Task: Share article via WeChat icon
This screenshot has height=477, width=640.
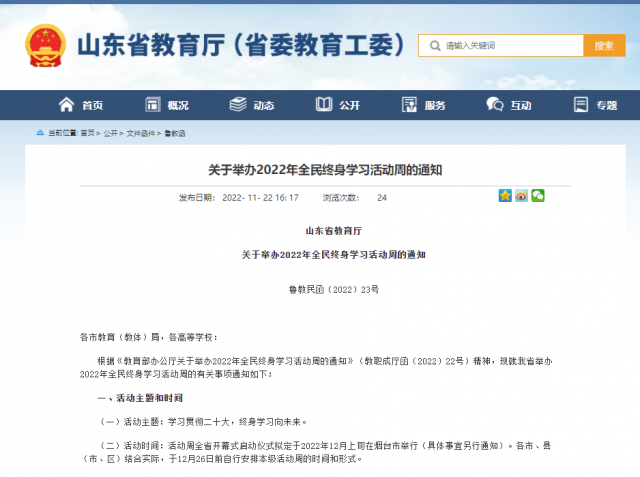Action: click(x=537, y=196)
